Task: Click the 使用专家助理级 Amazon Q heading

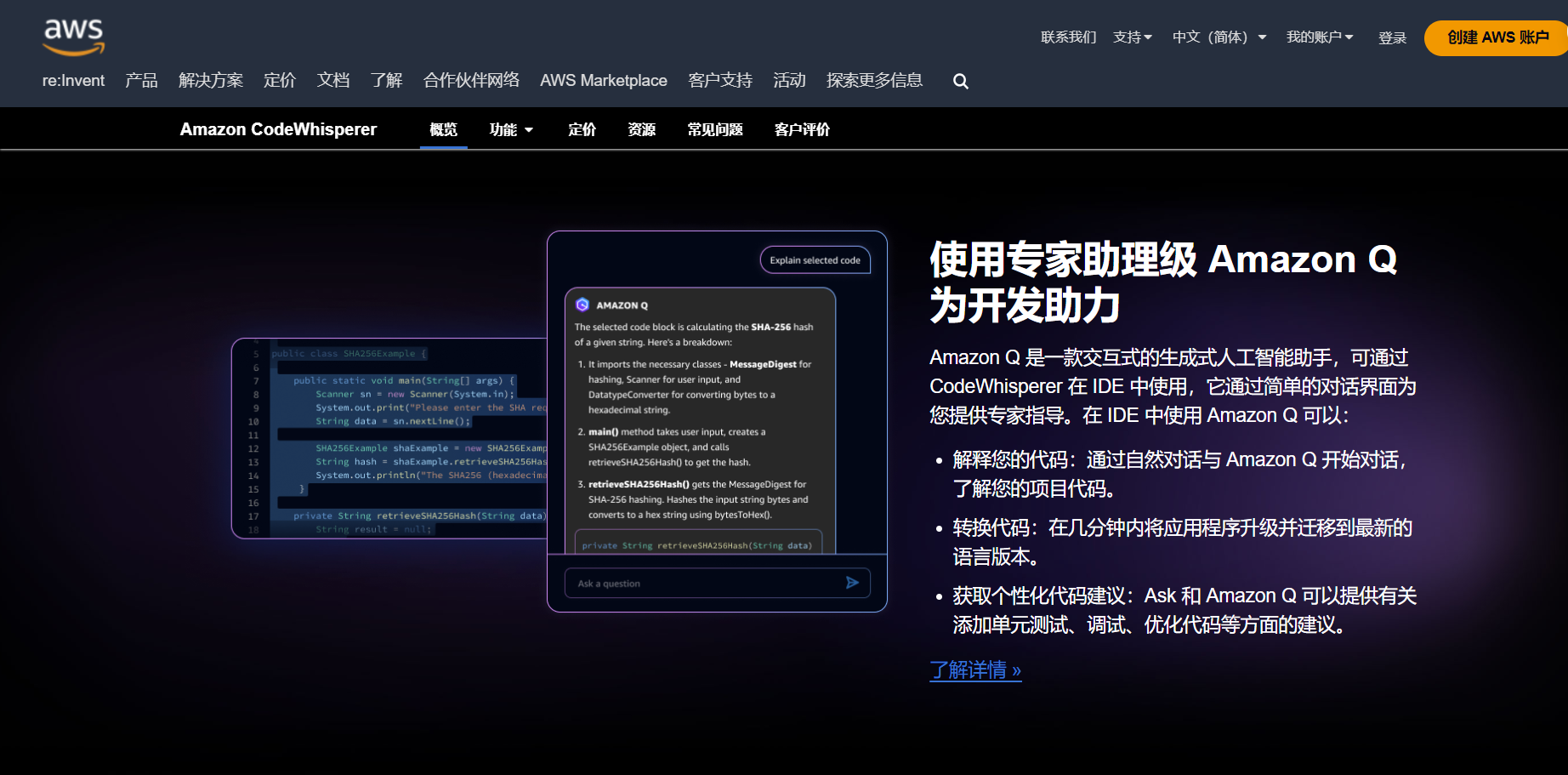Action: tap(1163, 282)
